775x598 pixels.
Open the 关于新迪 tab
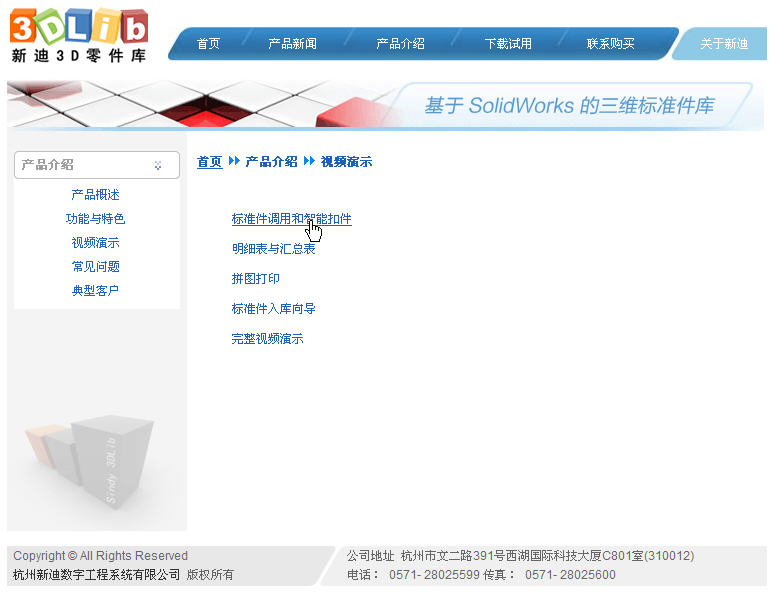tap(724, 43)
